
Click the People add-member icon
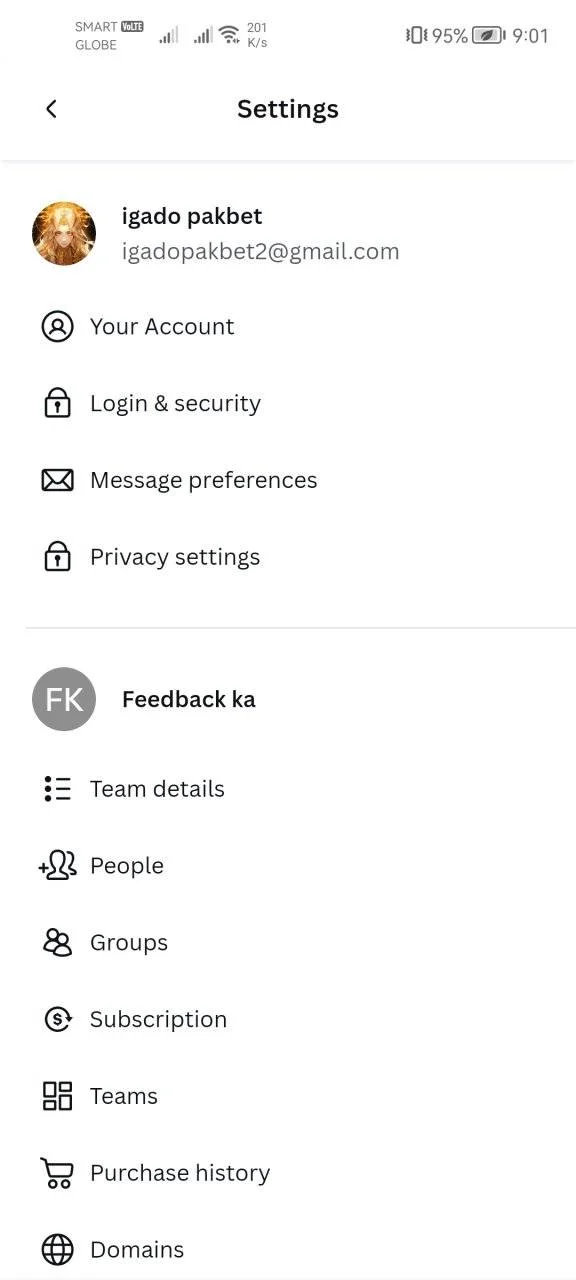[x=57, y=866]
